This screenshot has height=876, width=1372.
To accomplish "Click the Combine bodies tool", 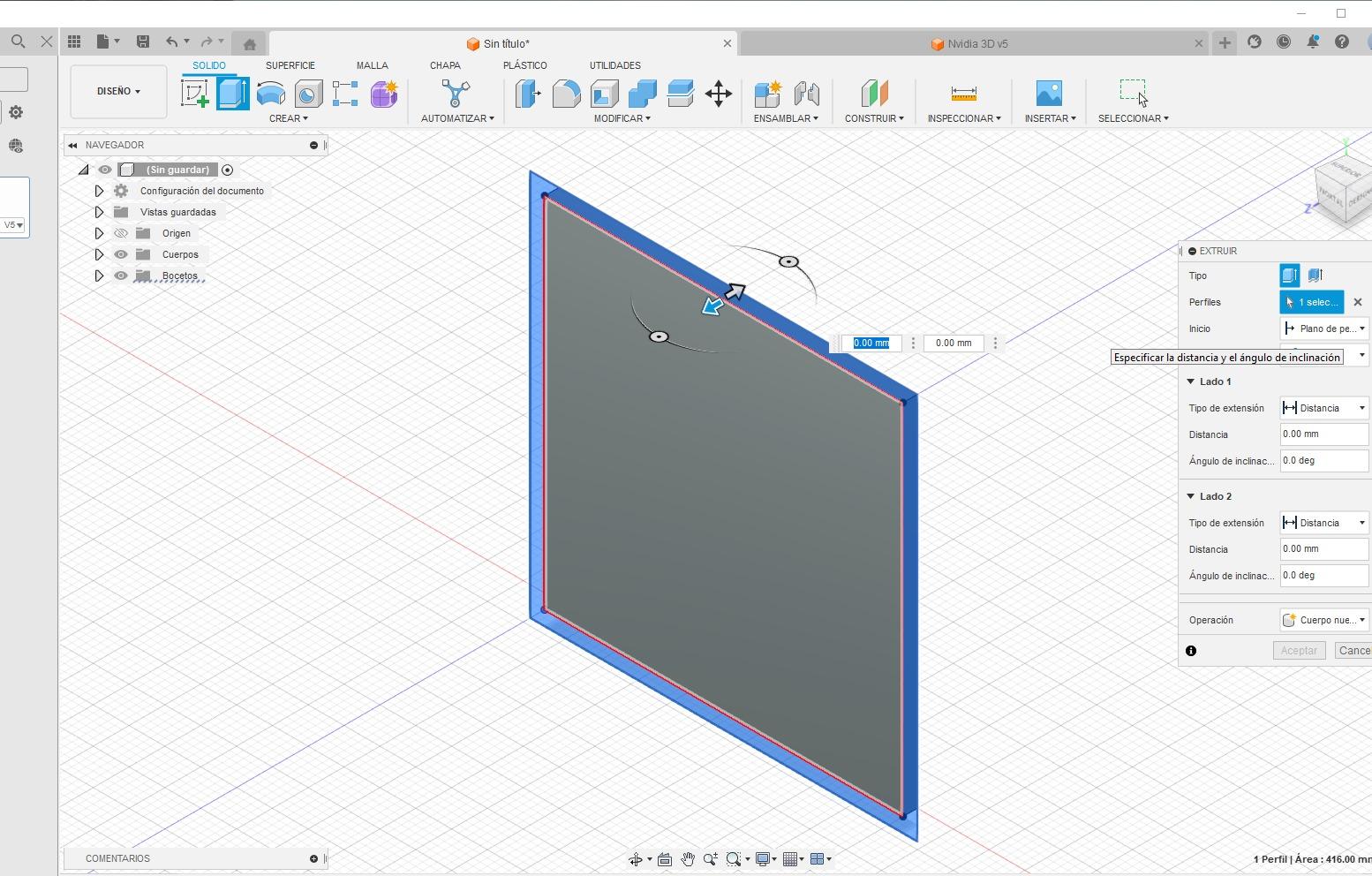I will tap(643, 94).
